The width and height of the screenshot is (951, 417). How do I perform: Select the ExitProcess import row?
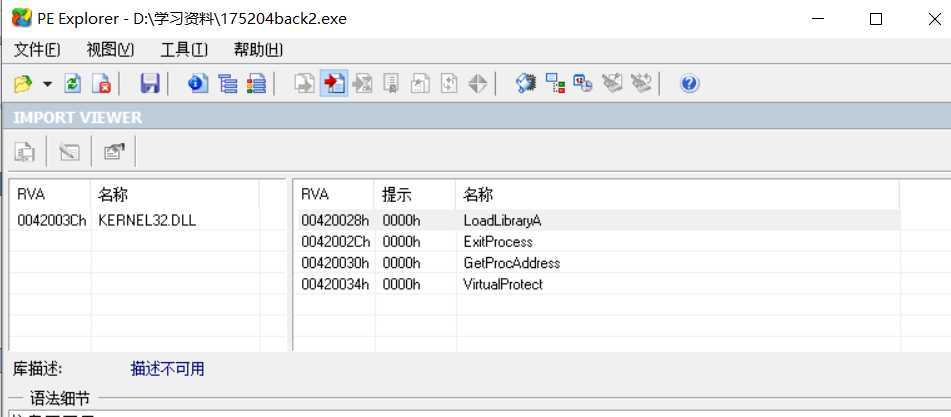click(597, 242)
